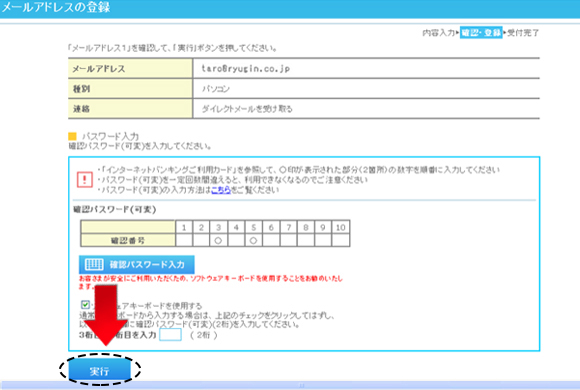Uncheck the ソフトウェアキーボードを使用する checkbox
The image size is (580, 390).
(x=85, y=305)
